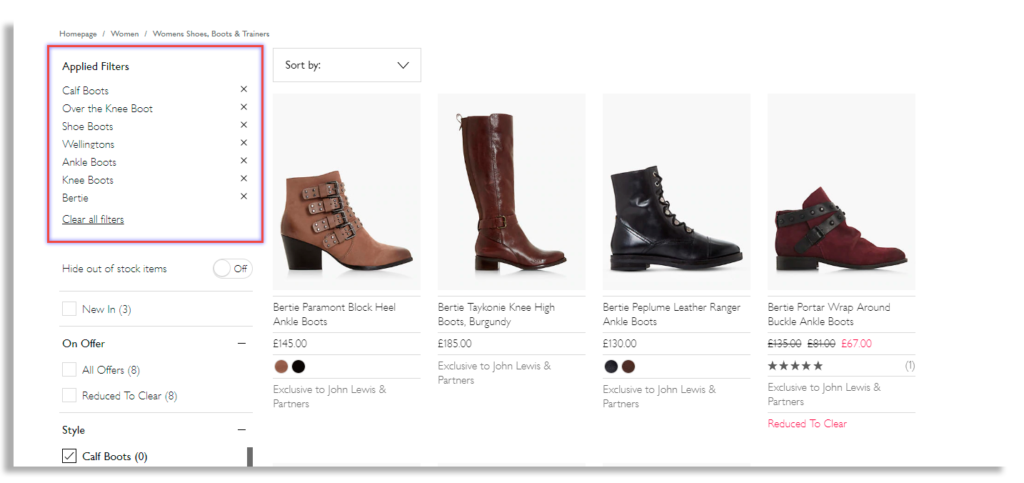1024x483 pixels.
Task: Remove the Bertie brand filter
Action: click(243, 197)
